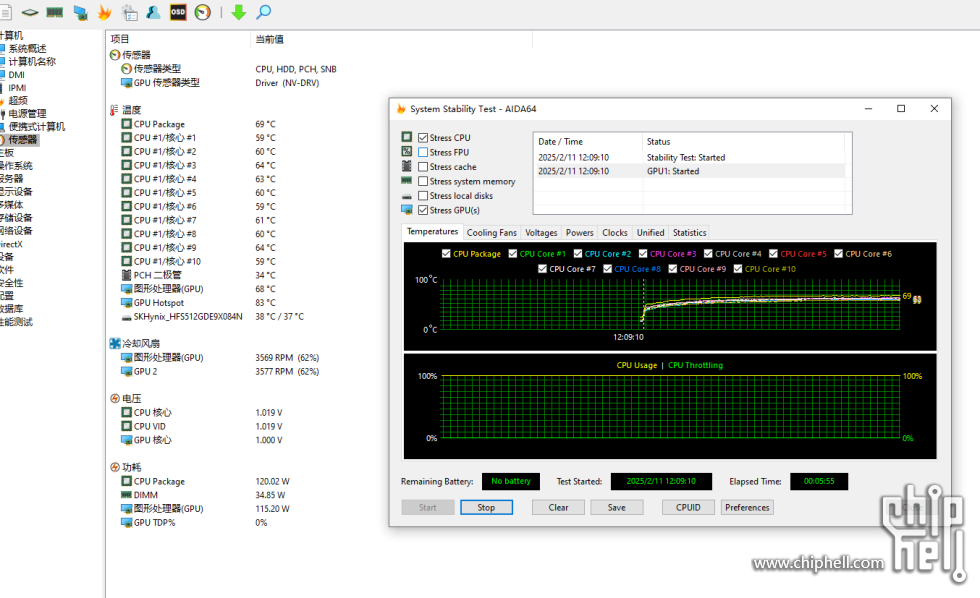Screen dimensions: 980x598
Task: Switch to the Temperatures tab
Action: tap(432, 231)
